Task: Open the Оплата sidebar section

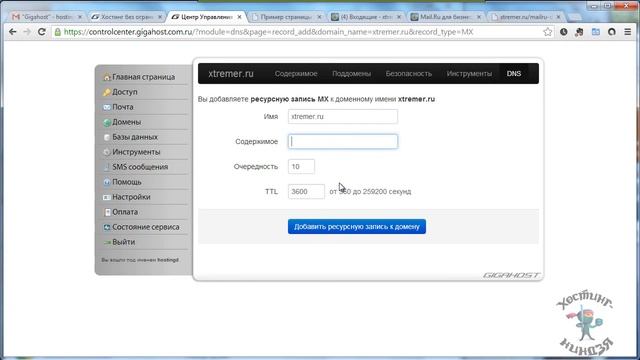Action: point(125,212)
